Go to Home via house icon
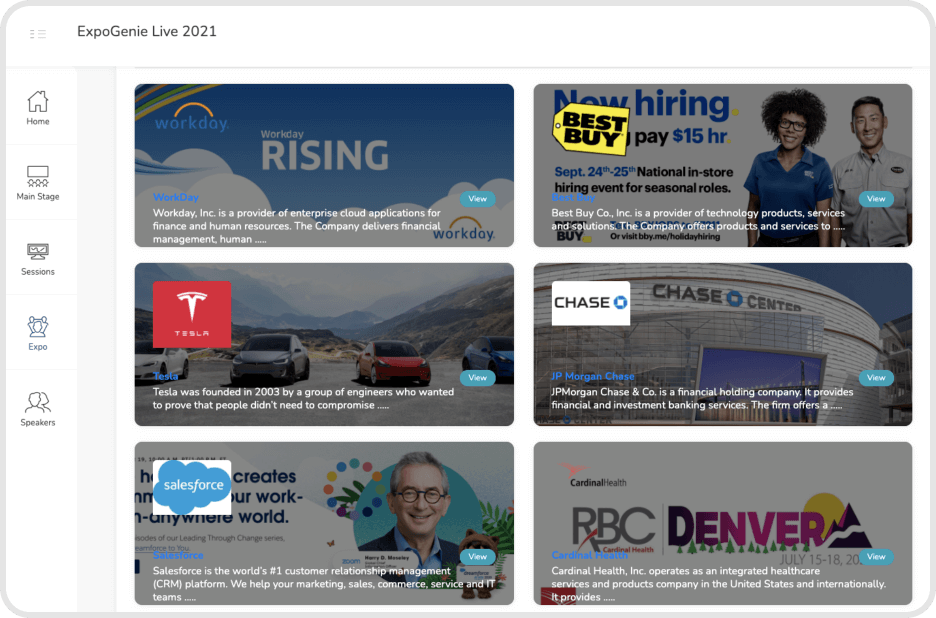This screenshot has height=618, width=936. [38, 102]
